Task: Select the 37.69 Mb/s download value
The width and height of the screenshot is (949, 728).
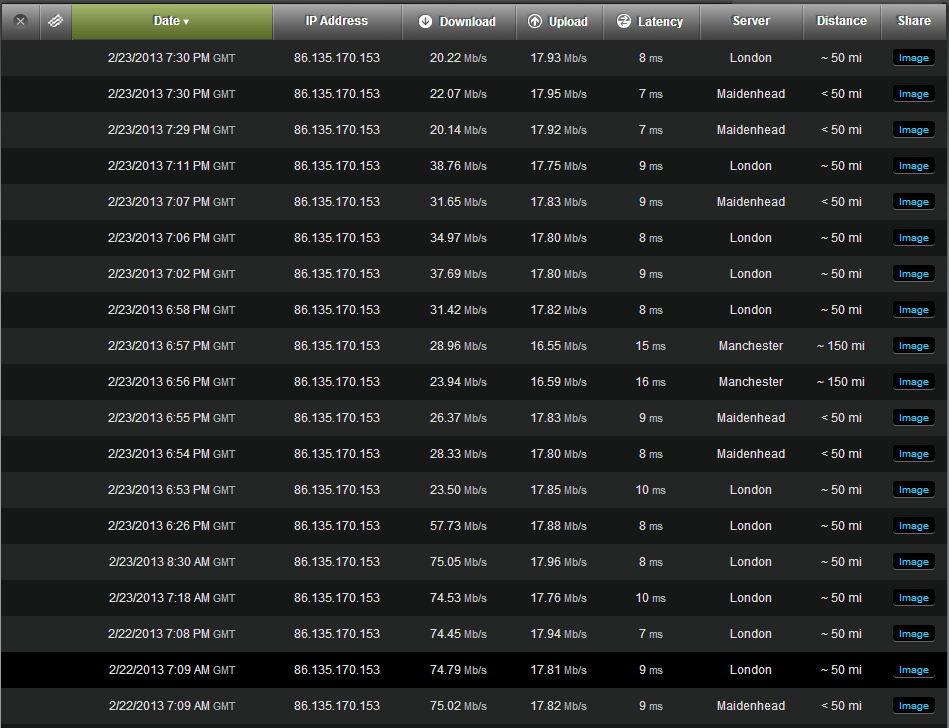Action: tap(458, 274)
